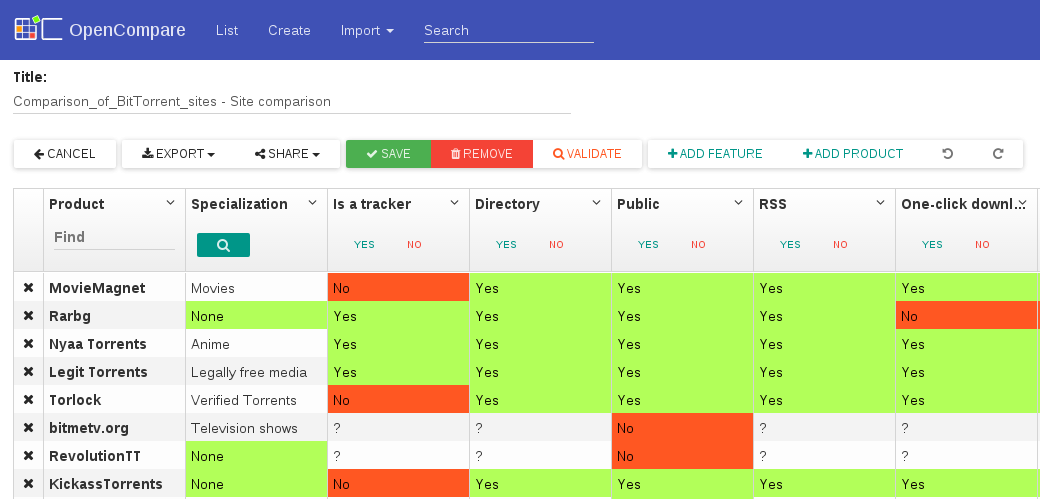Click the OpenCompare logo icon

tap(38, 29)
